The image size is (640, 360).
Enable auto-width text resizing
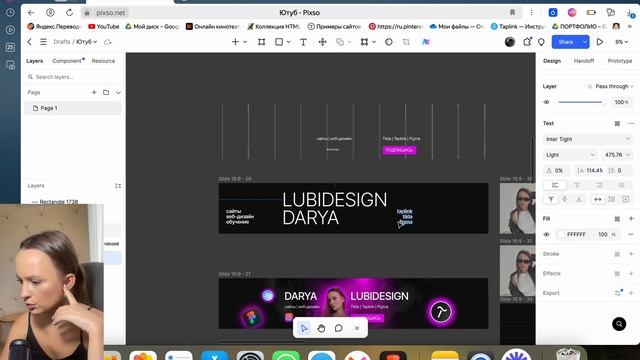[598, 199]
